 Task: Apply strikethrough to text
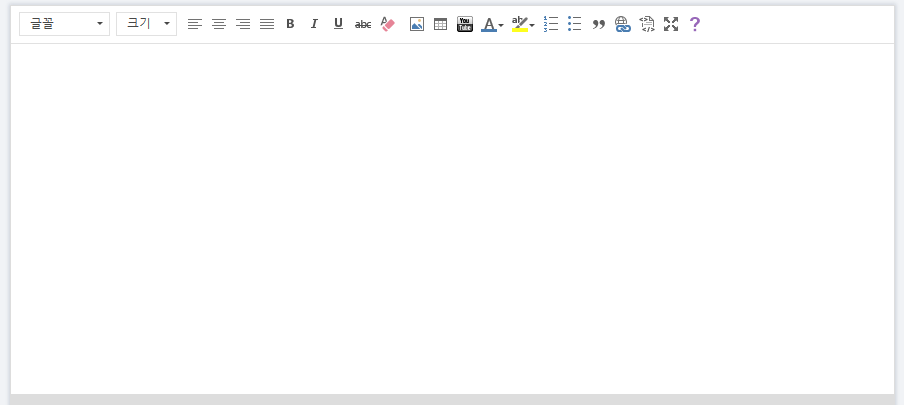[x=363, y=24]
